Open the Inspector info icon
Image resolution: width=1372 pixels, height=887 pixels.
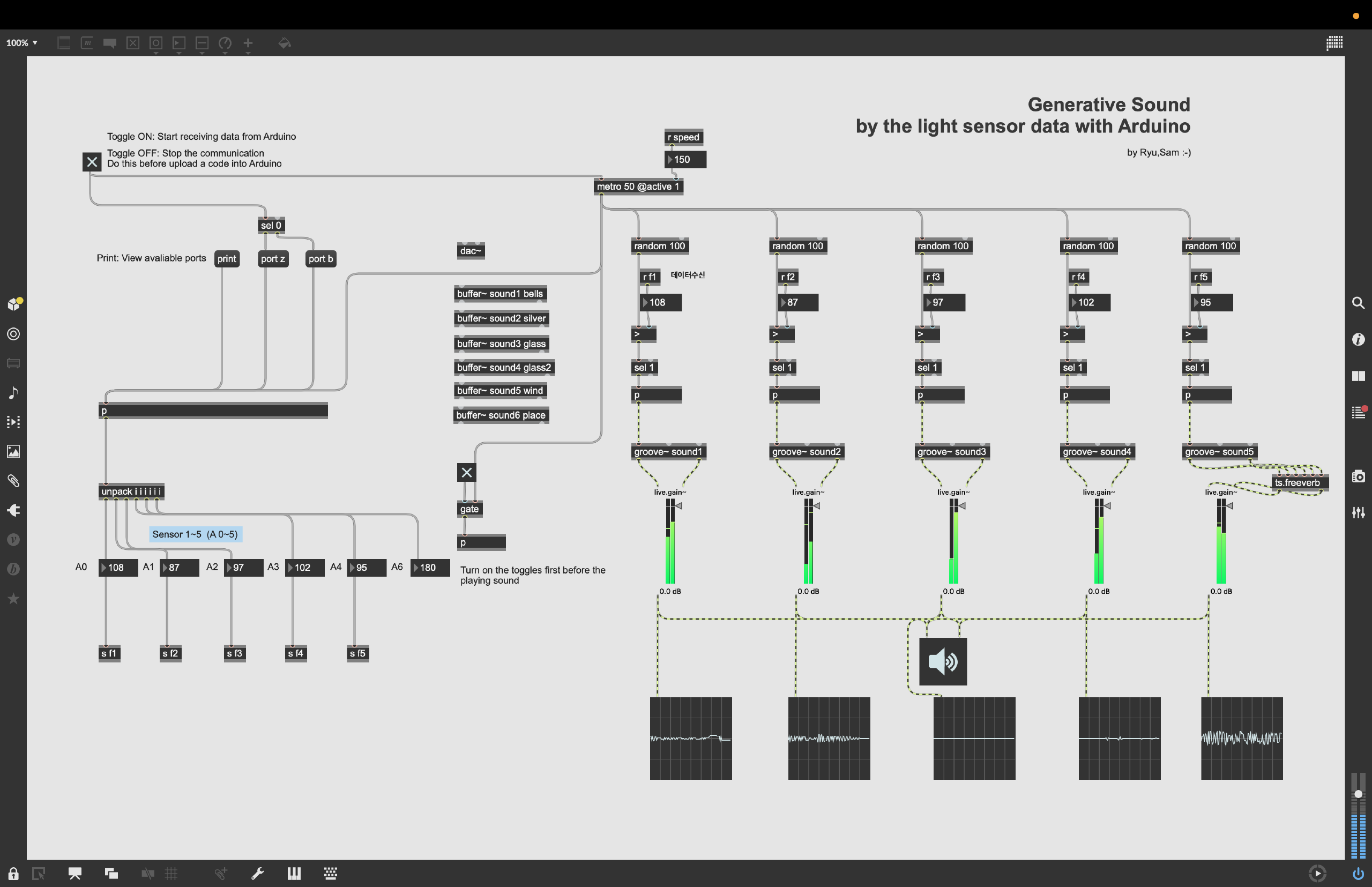pyautogui.click(x=1358, y=339)
